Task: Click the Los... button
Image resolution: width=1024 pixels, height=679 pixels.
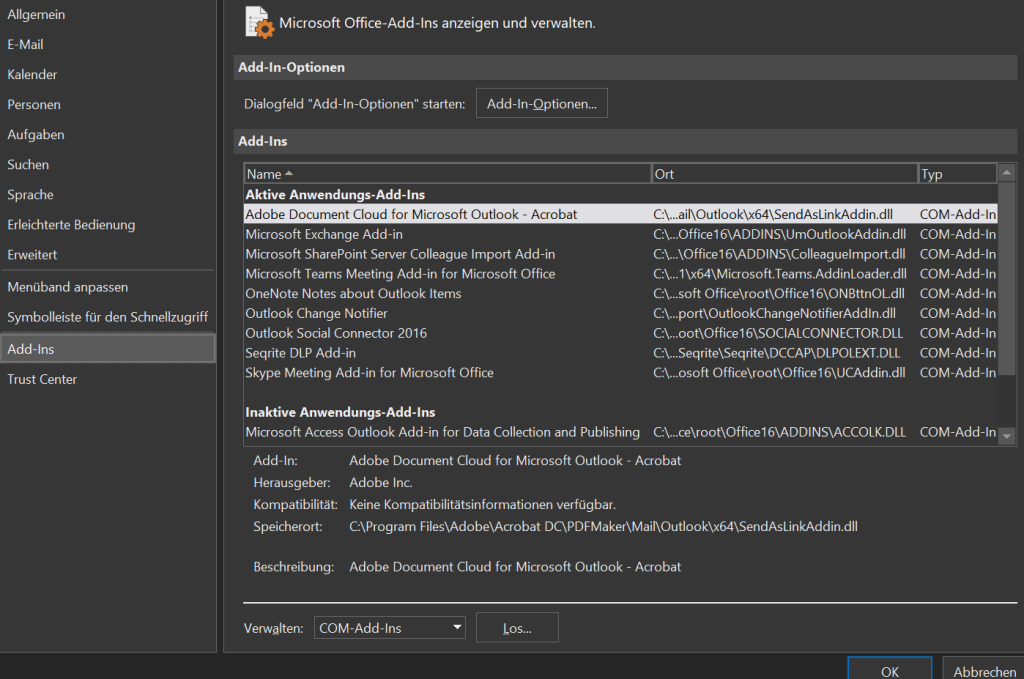Action: tap(517, 628)
